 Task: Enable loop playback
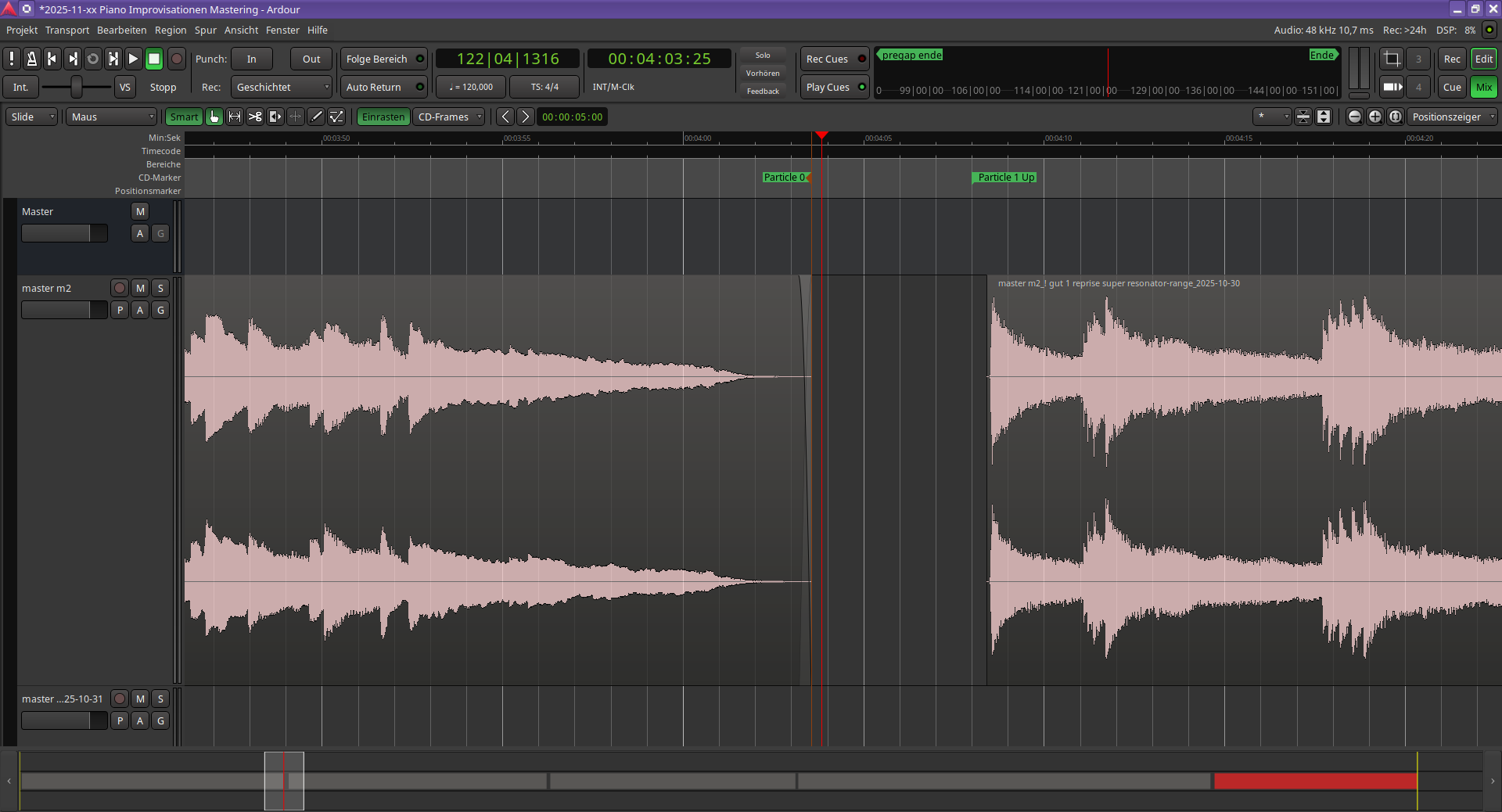pyautogui.click(x=93, y=59)
